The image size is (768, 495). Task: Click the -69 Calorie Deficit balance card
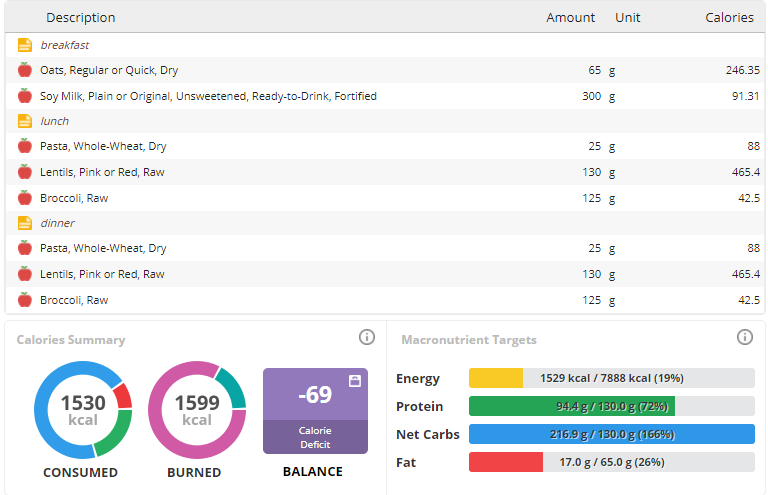tap(315, 410)
